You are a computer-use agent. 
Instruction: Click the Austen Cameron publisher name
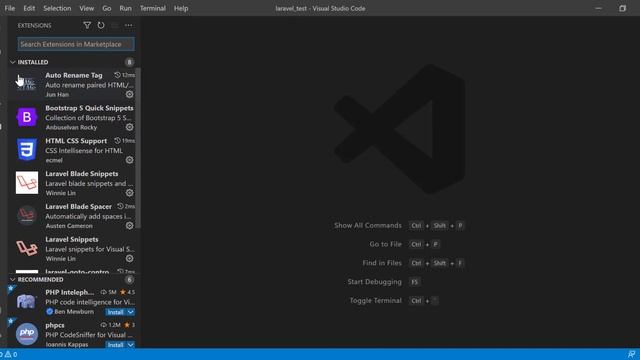click(x=69, y=226)
